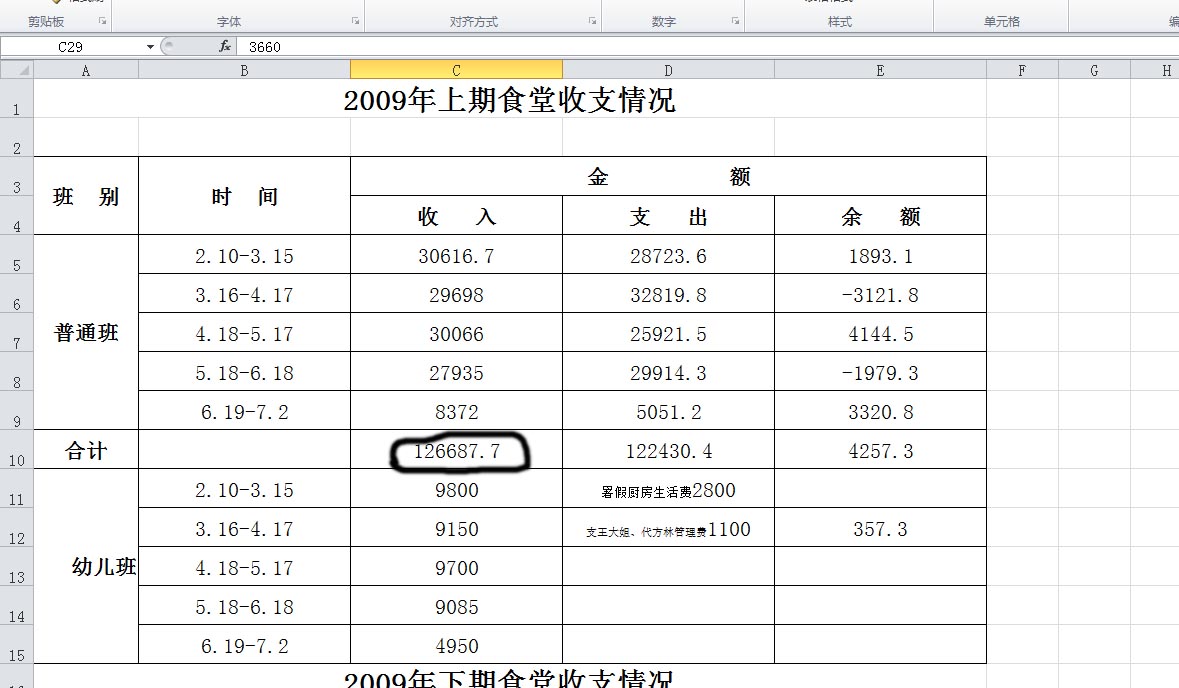This screenshot has width=1179, height=688.
Task: Select the circled total cell 126687.7
Action: [456, 452]
